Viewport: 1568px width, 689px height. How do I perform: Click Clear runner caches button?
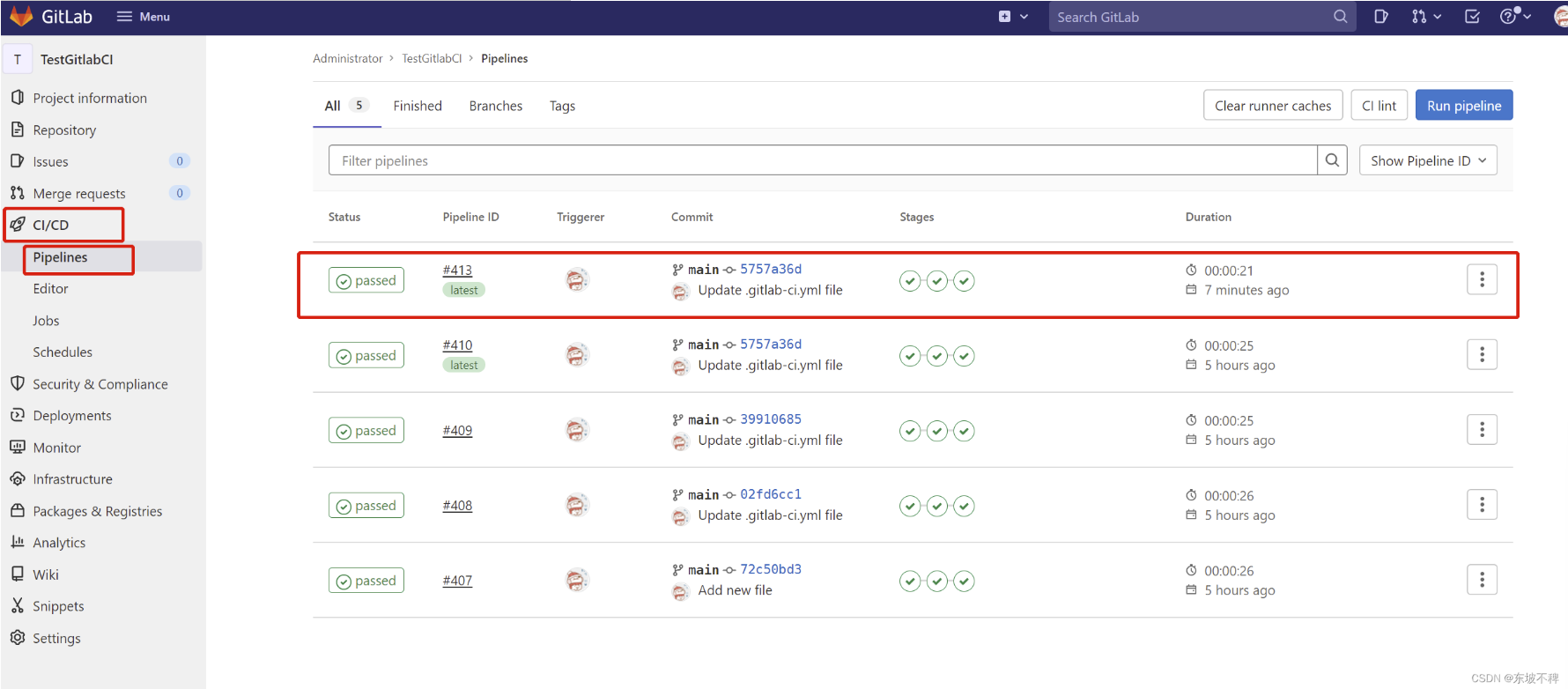pyautogui.click(x=1273, y=106)
